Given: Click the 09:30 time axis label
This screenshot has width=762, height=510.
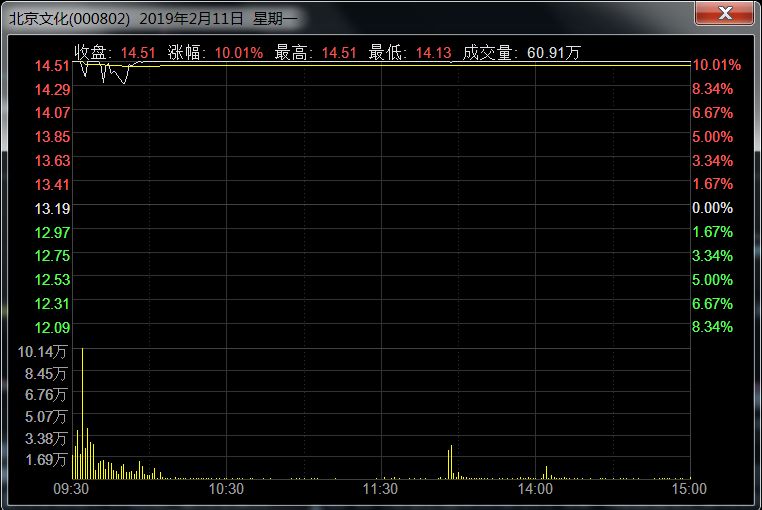Looking at the screenshot, I should [71, 490].
